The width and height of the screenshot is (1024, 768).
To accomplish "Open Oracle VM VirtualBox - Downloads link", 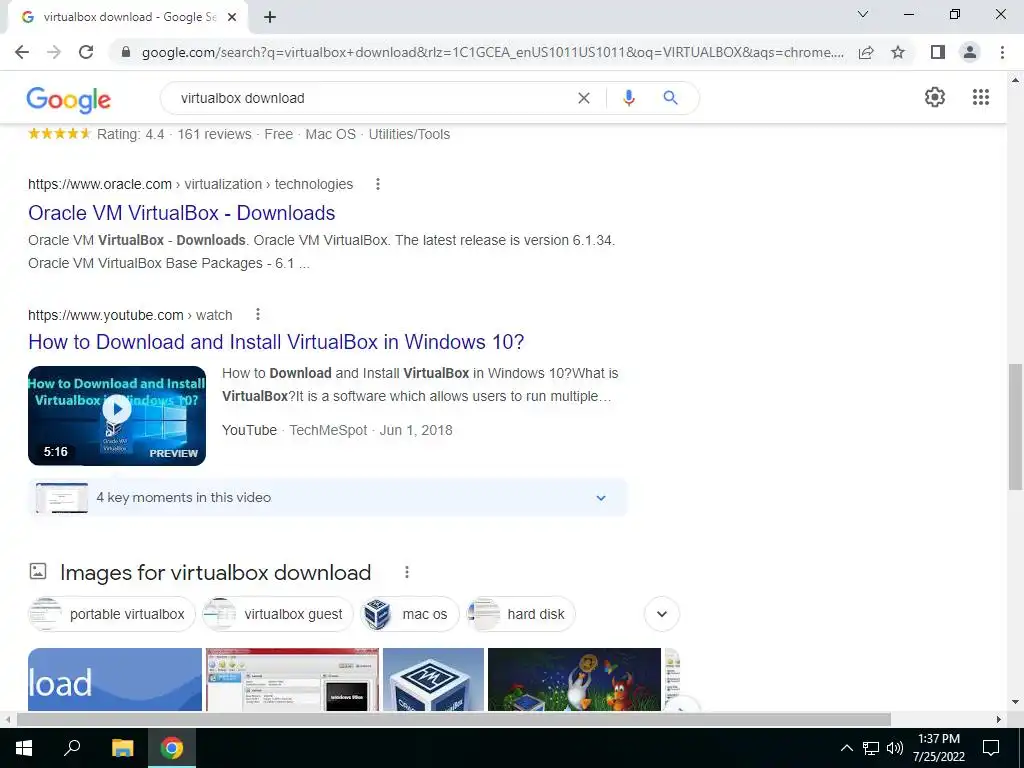I will 182,213.
